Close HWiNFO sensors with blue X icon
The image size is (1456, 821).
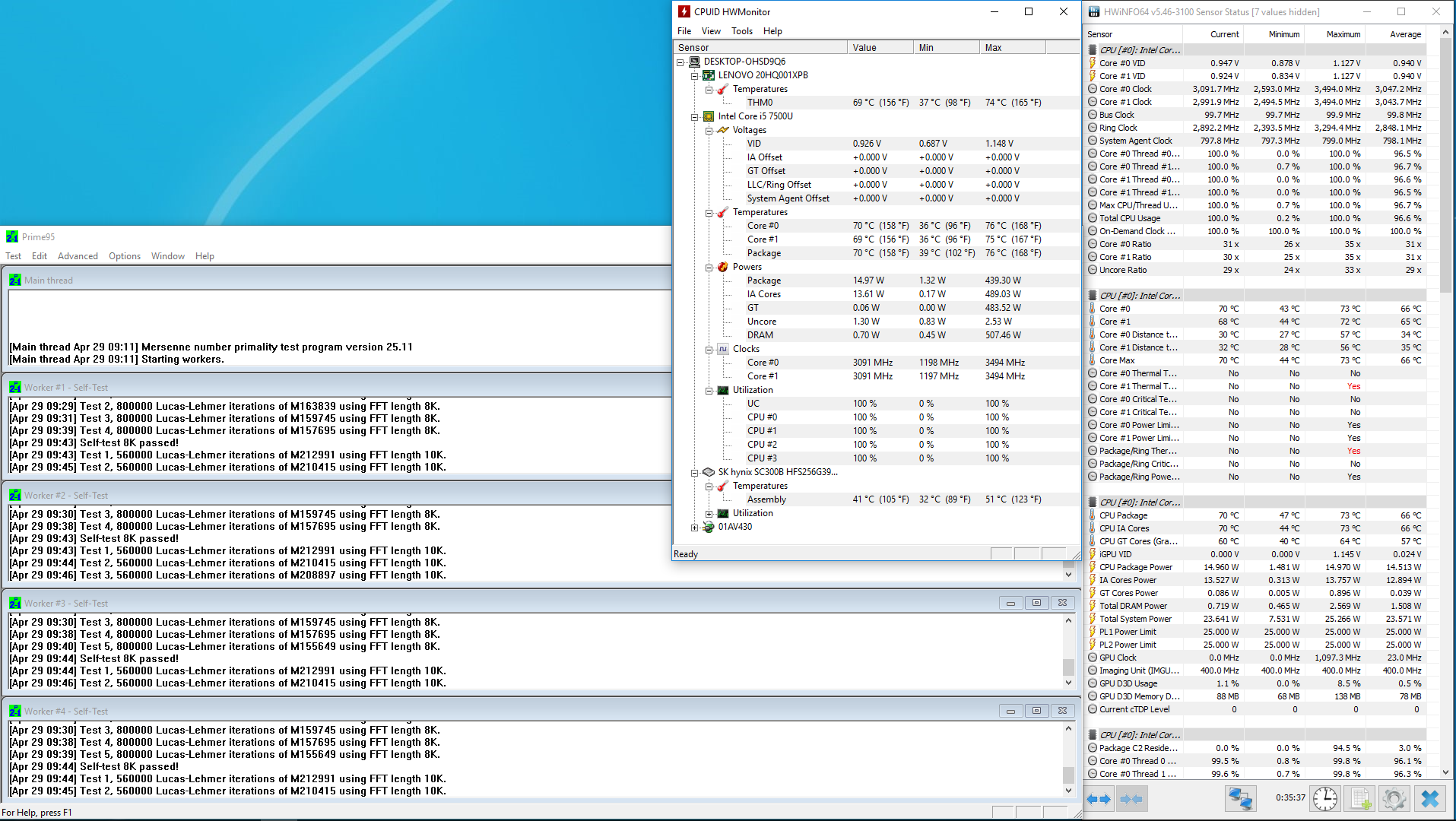pos(1430,799)
